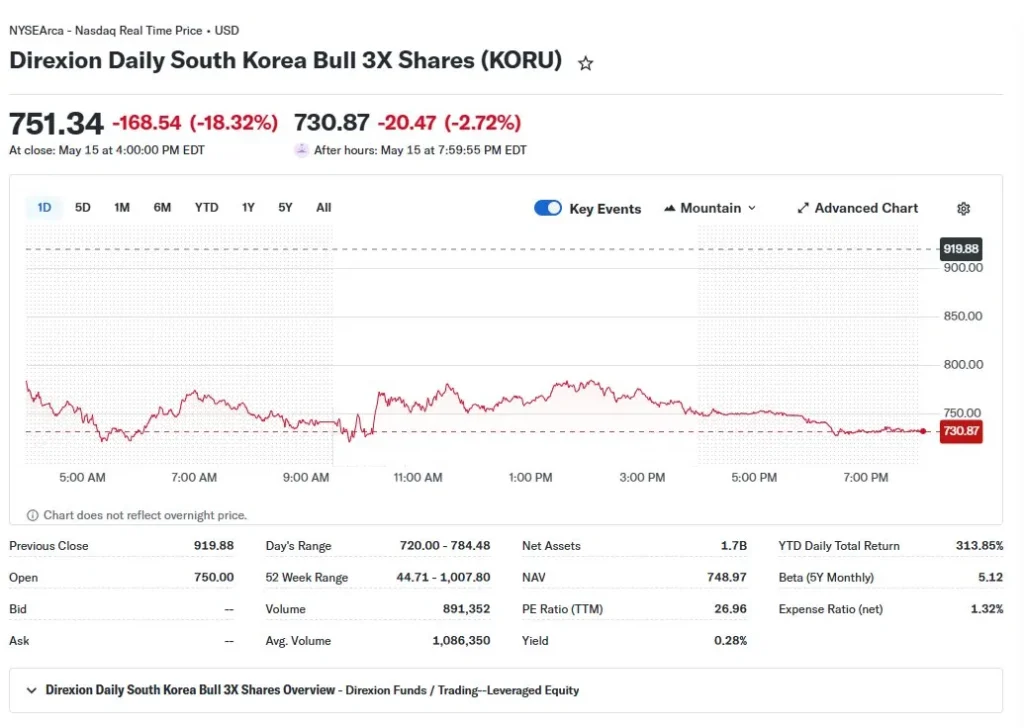Click the NAV value 748.97
Screen dimensions: 1024x728
pos(727,577)
